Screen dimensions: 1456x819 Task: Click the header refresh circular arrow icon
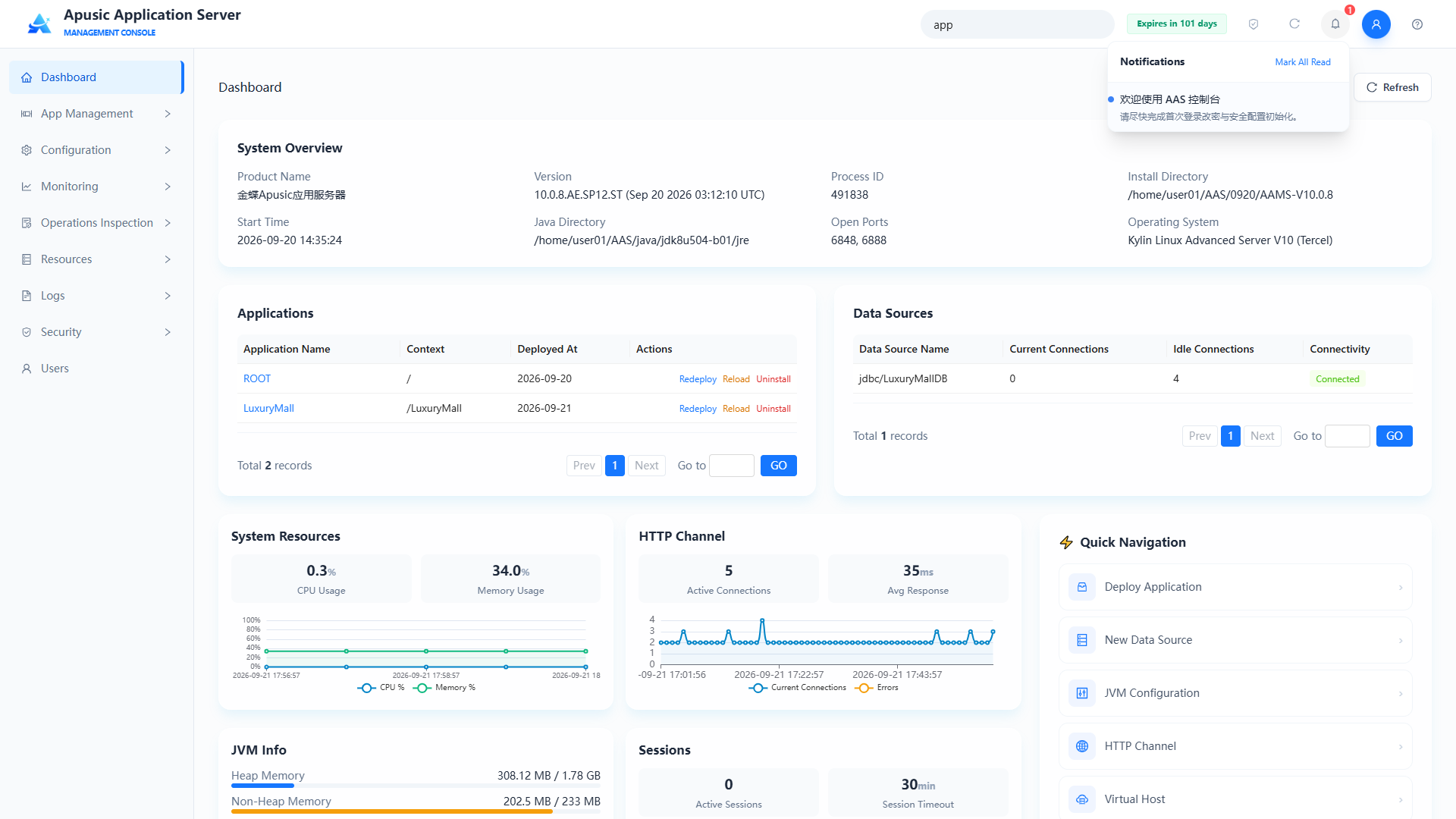pos(1294,24)
